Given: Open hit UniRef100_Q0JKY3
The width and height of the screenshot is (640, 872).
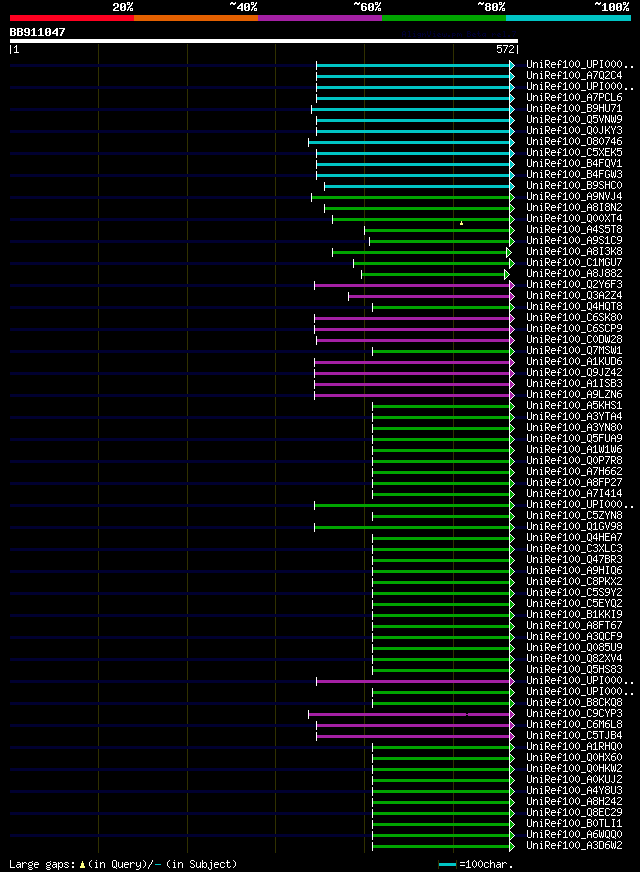Looking at the screenshot, I should 574,131.
